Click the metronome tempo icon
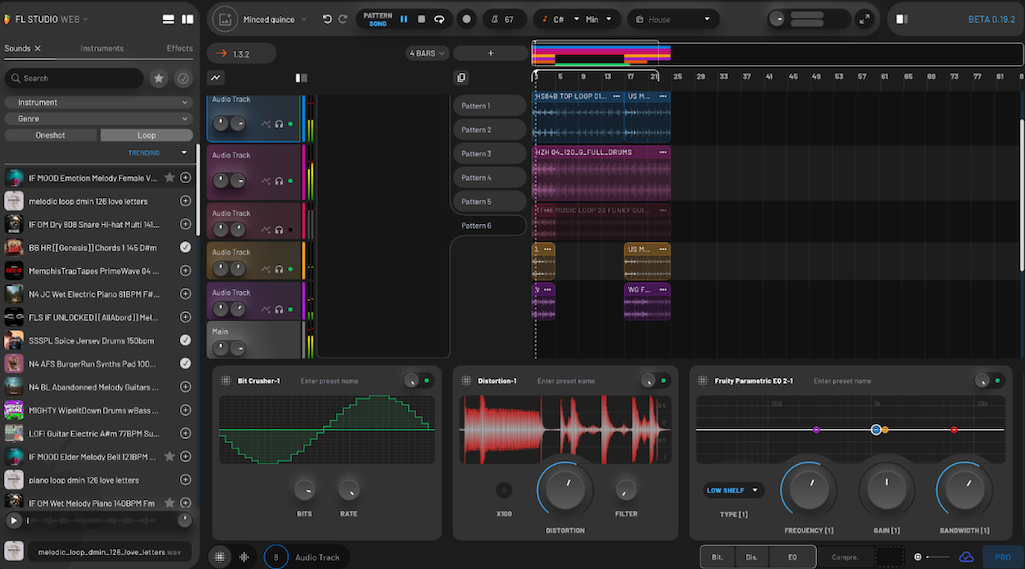The image size is (1025, 569). (493, 19)
